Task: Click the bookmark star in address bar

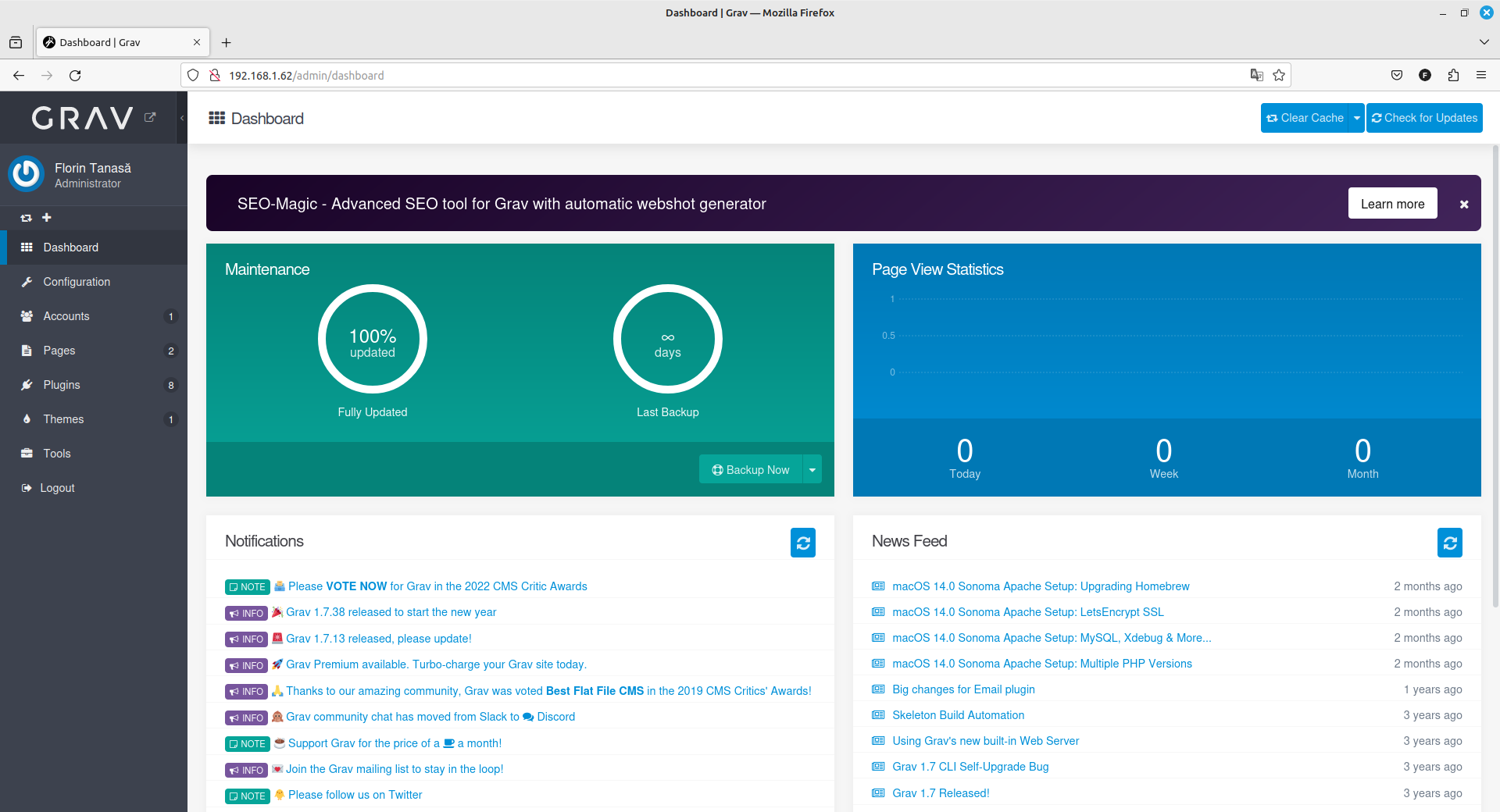Action: tap(1279, 76)
